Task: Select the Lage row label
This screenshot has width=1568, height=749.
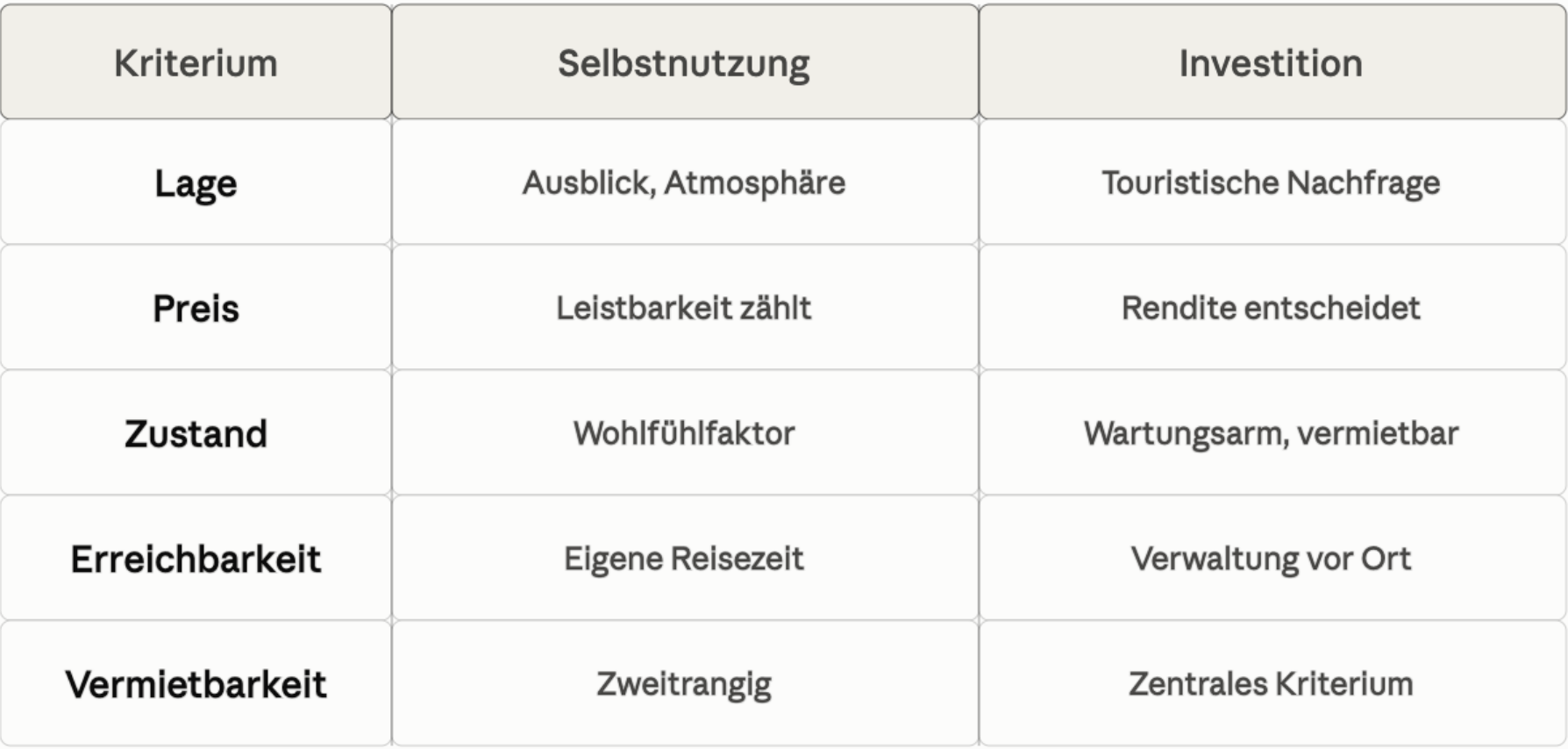Action: pyautogui.click(x=196, y=182)
